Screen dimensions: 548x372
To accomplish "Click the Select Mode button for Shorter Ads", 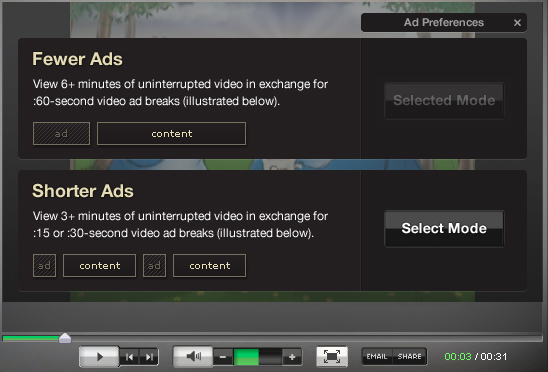I will coord(444,229).
